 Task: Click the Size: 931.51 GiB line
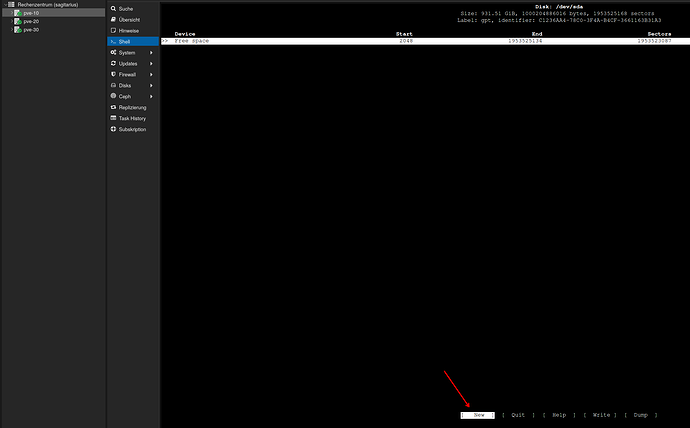coord(557,14)
